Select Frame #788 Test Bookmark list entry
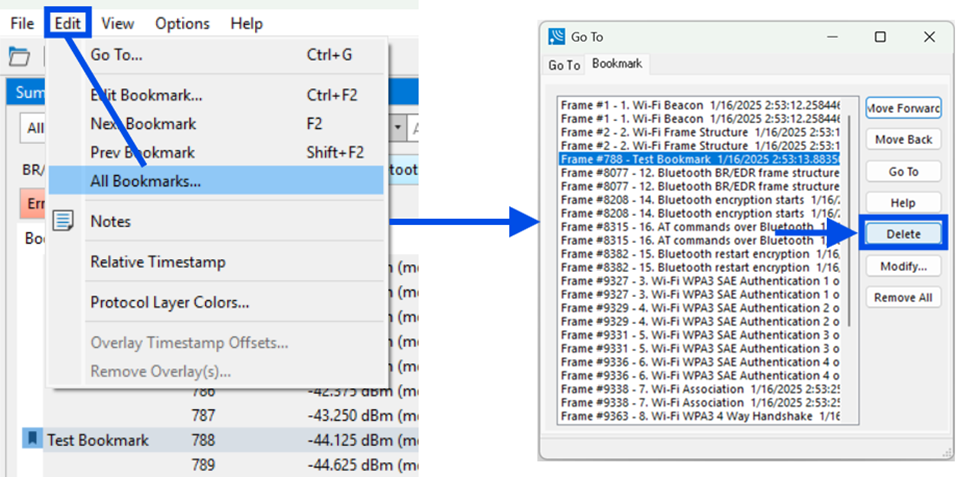 point(699,159)
